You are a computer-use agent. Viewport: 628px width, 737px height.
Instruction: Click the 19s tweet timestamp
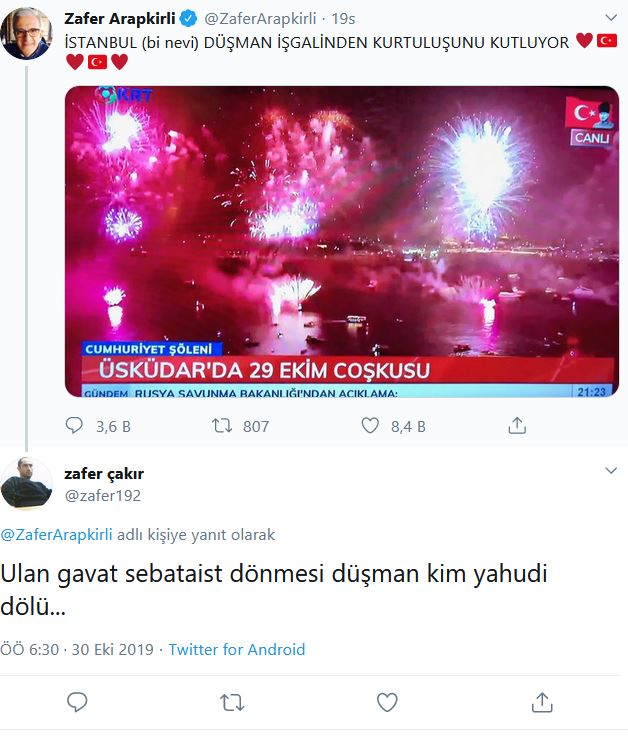click(x=343, y=19)
